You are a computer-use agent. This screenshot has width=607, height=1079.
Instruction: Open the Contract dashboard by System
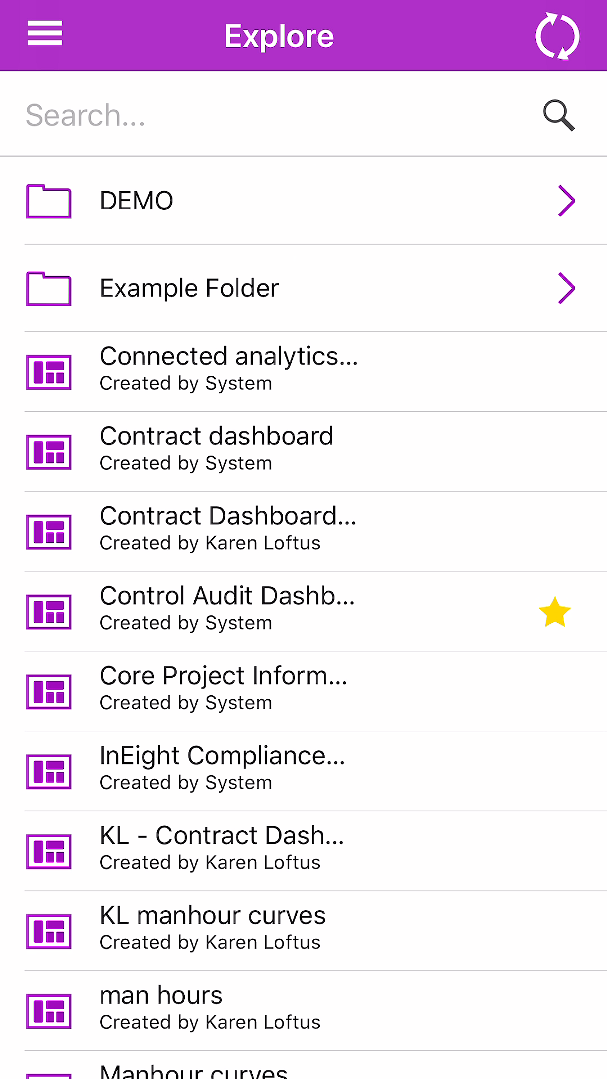(217, 447)
